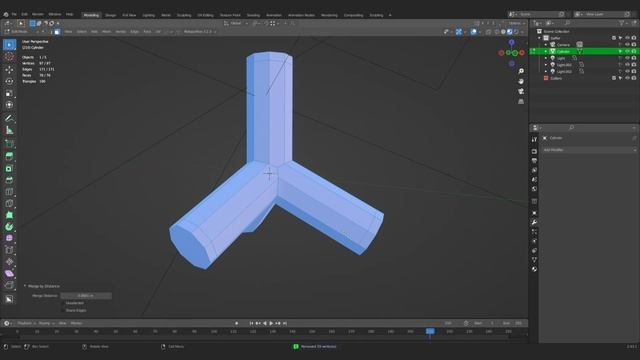Open the outliner filter dropdown
Screen dimensions: 640x360
(x=624, y=23)
